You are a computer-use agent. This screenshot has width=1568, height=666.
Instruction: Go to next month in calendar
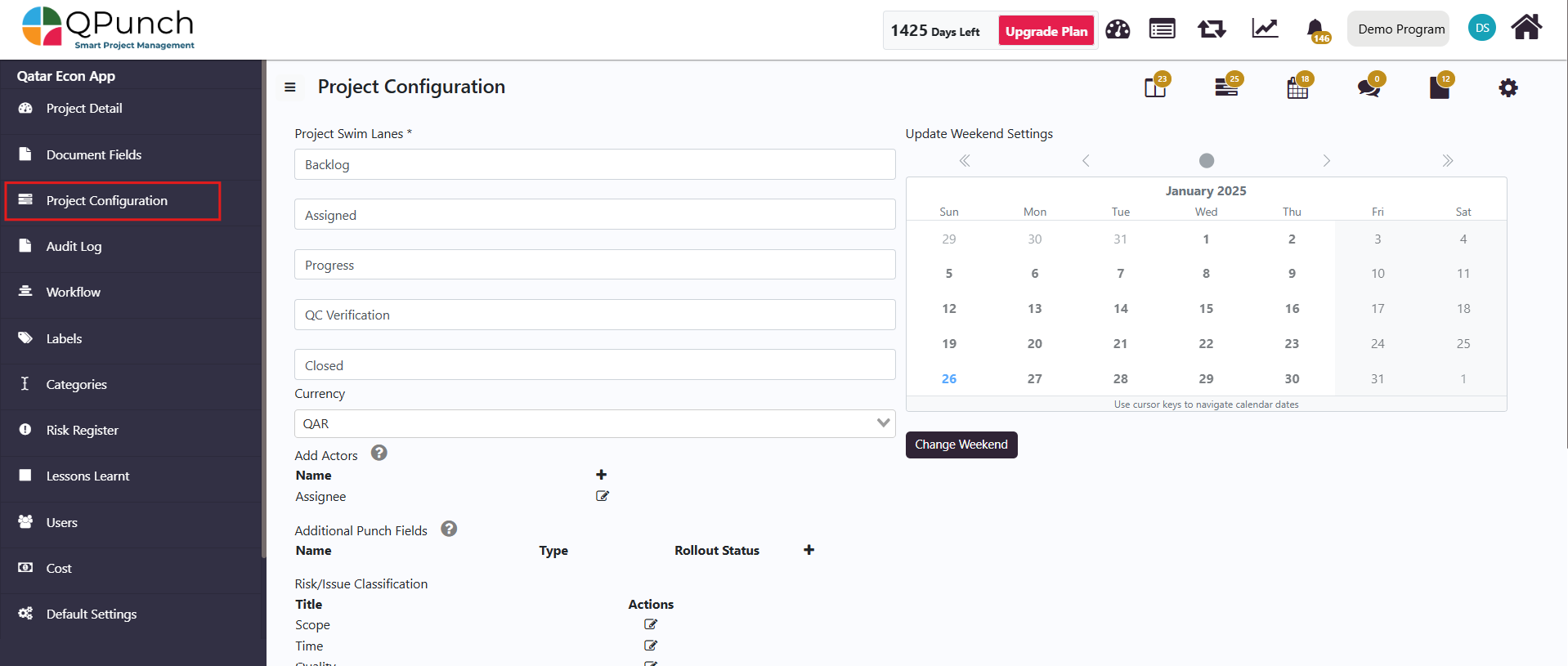[1326, 161]
